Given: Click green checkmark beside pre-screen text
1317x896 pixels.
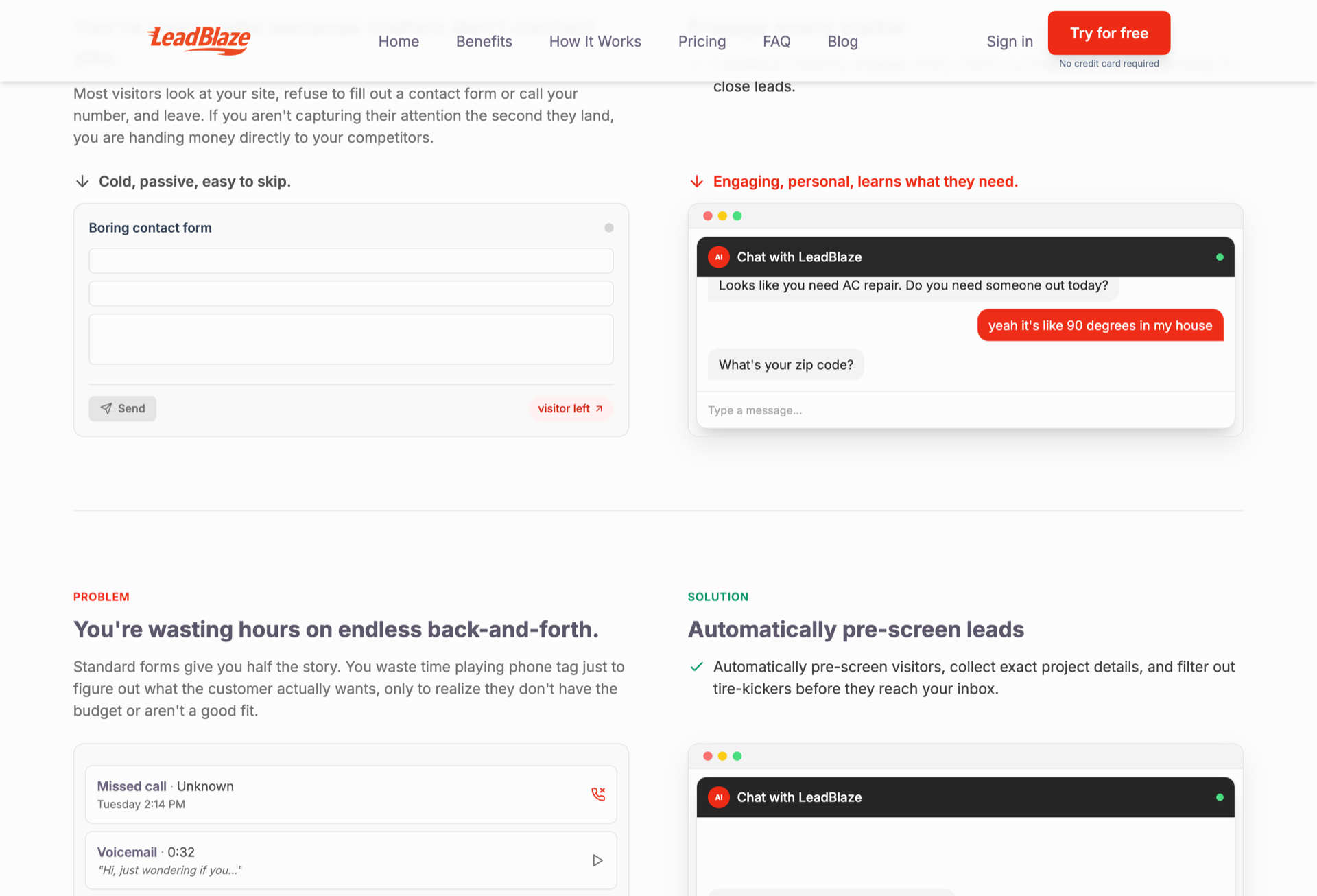Looking at the screenshot, I should click(x=697, y=667).
